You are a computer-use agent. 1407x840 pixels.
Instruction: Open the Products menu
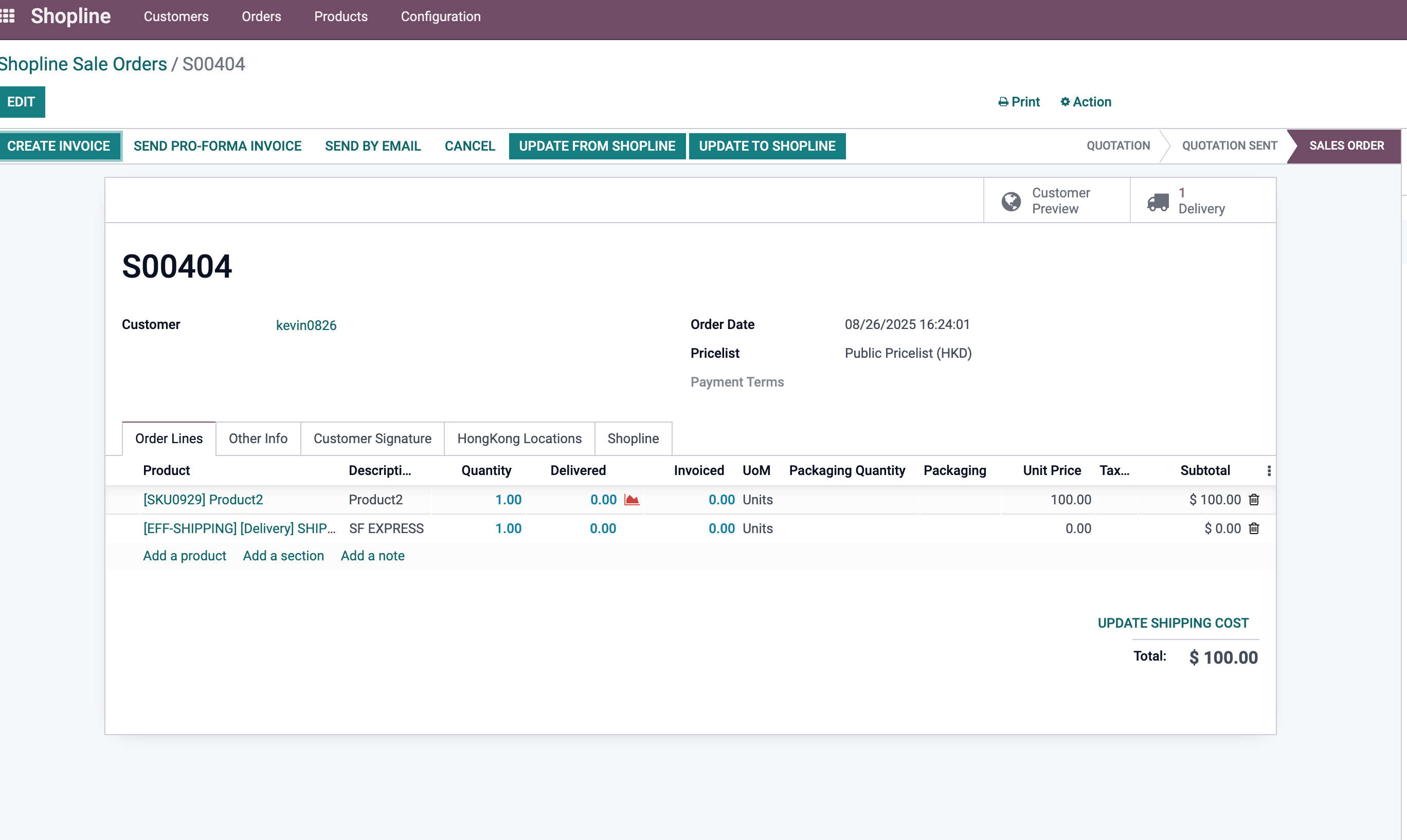(341, 16)
